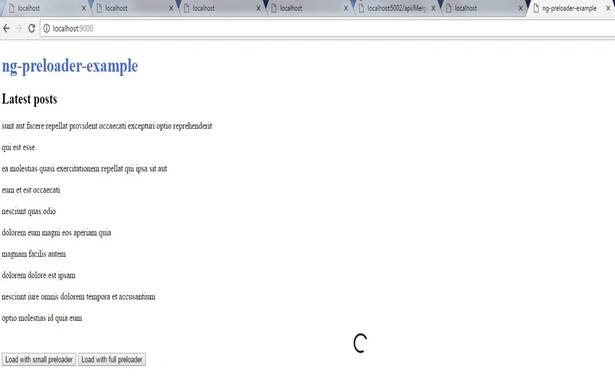This screenshot has height=383, width=615.
Task: Close the ng-preloader-example tab
Action: (608, 8)
